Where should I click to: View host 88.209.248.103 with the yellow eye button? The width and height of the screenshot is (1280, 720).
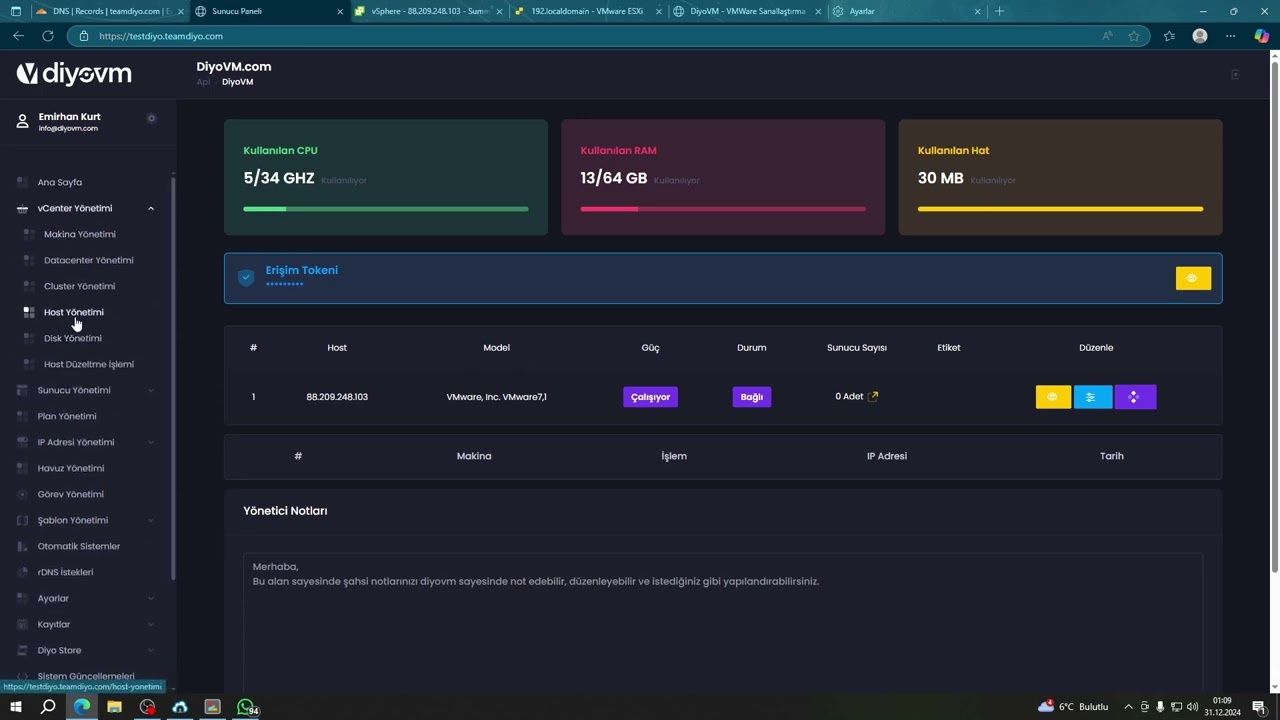click(1053, 397)
